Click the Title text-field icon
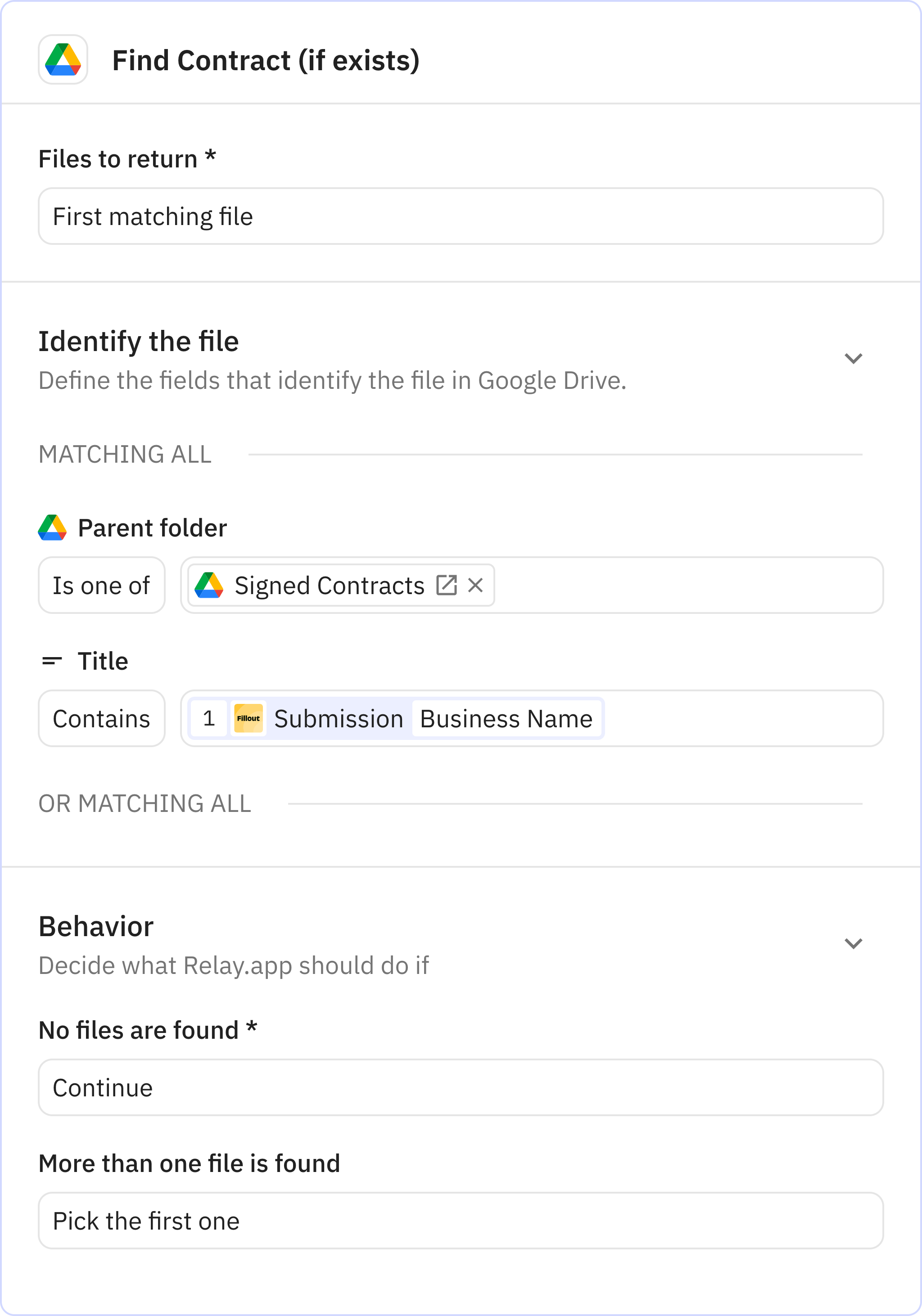Image resolution: width=922 pixels, height=1316 pixels. (52, 661)
